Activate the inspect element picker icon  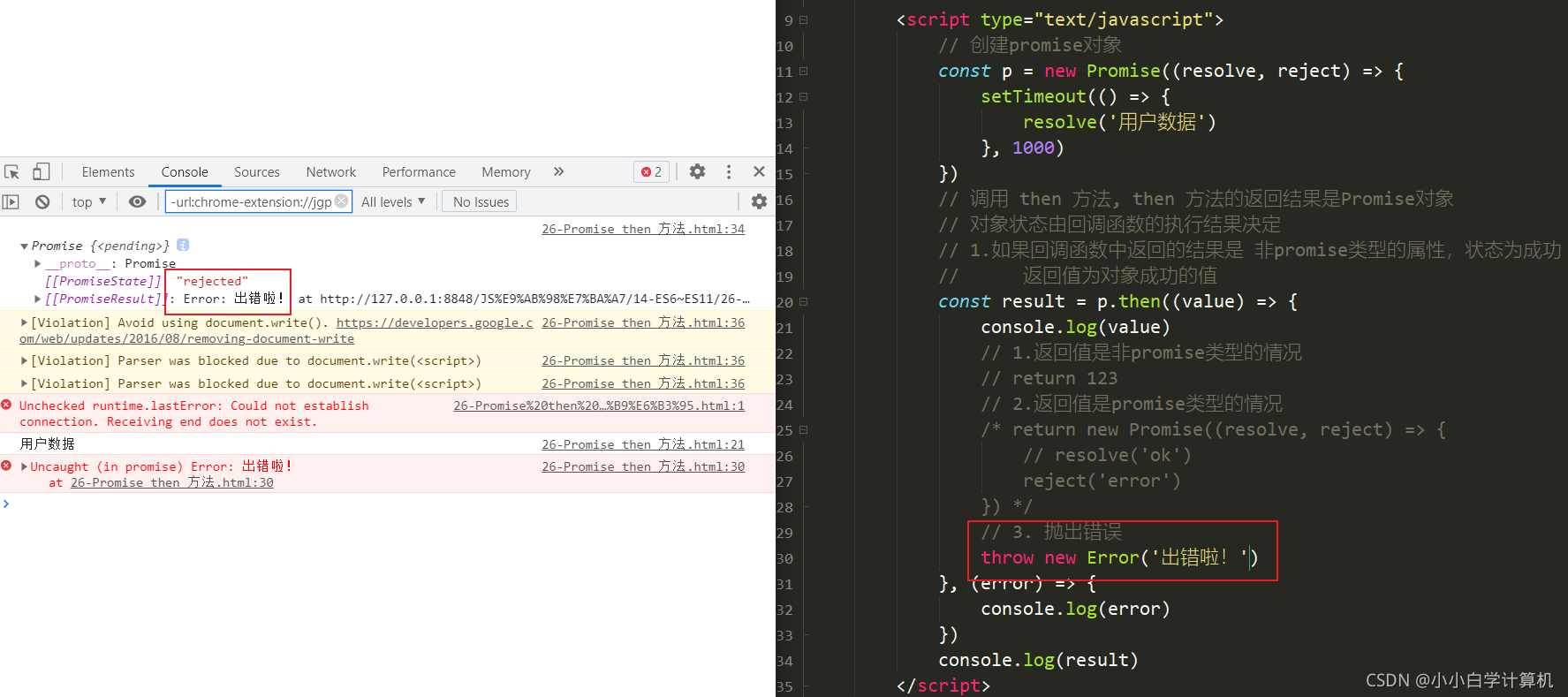coord(12,172)
